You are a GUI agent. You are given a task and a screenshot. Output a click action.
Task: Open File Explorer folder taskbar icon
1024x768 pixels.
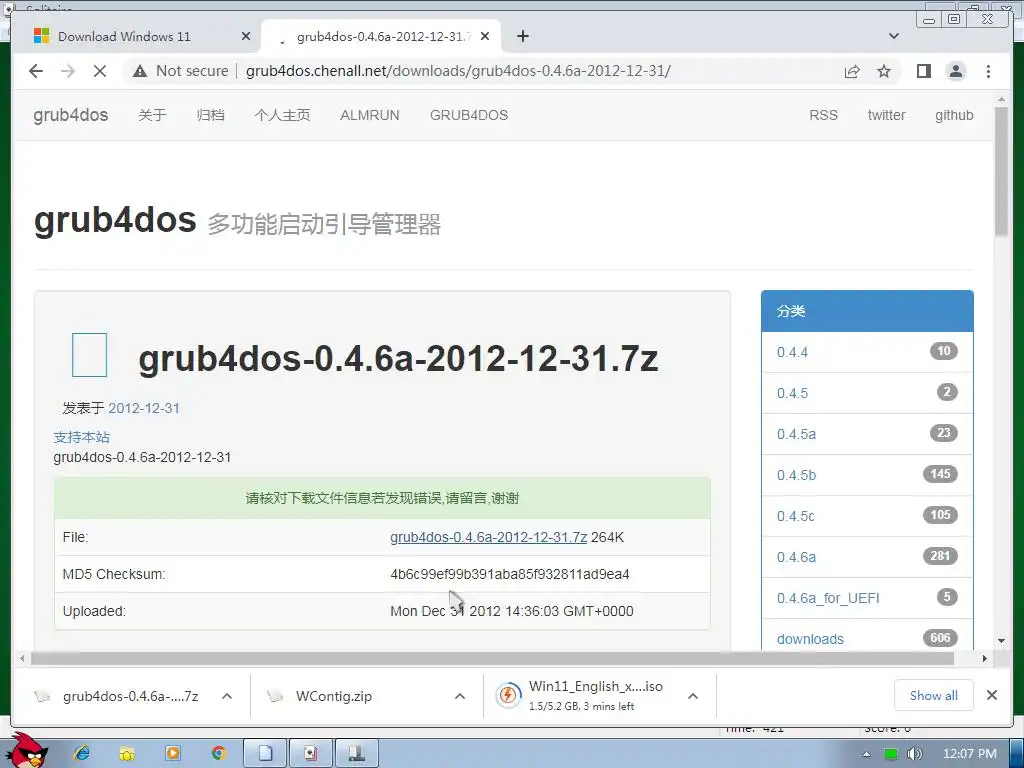click(127, 754)
